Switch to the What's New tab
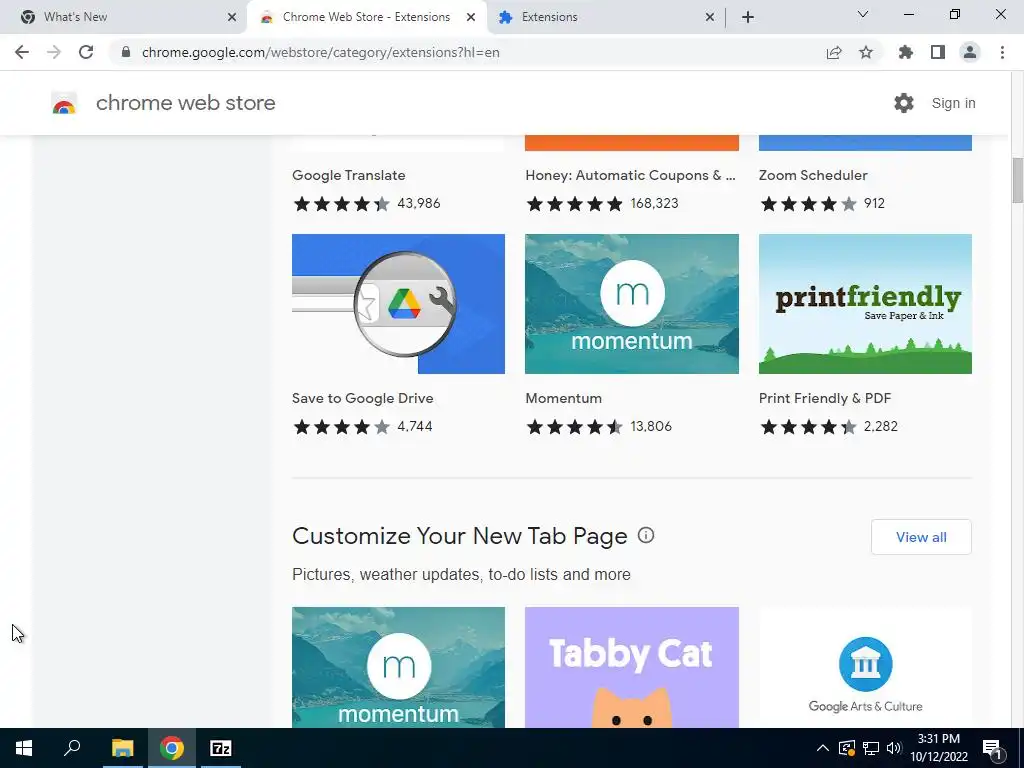The height and width of the screenshot is (768, 1024). coord(124,17)
